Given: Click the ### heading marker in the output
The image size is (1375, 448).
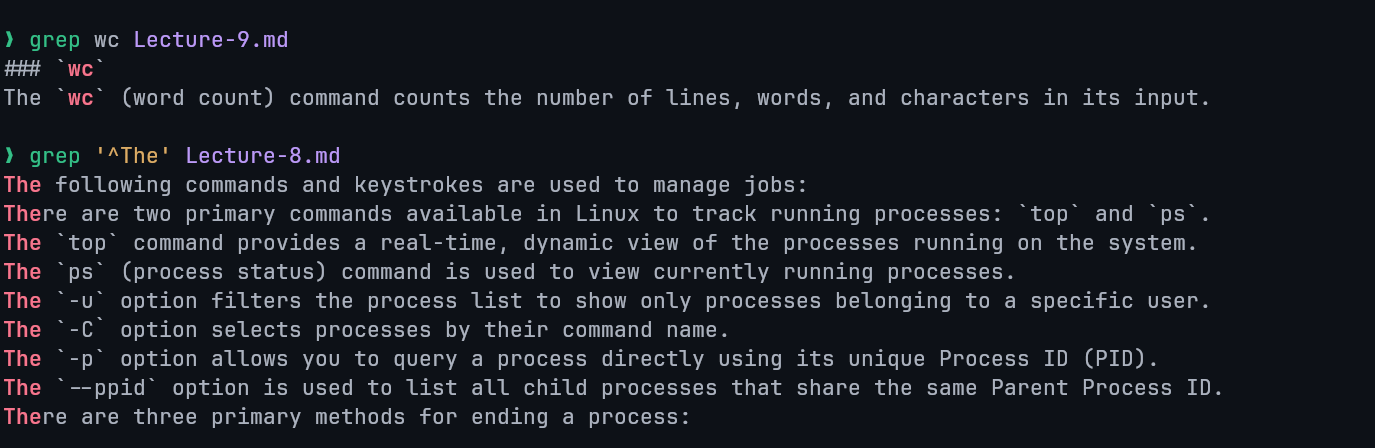Looking at the screenshot, I should click(x=23, y=69).
